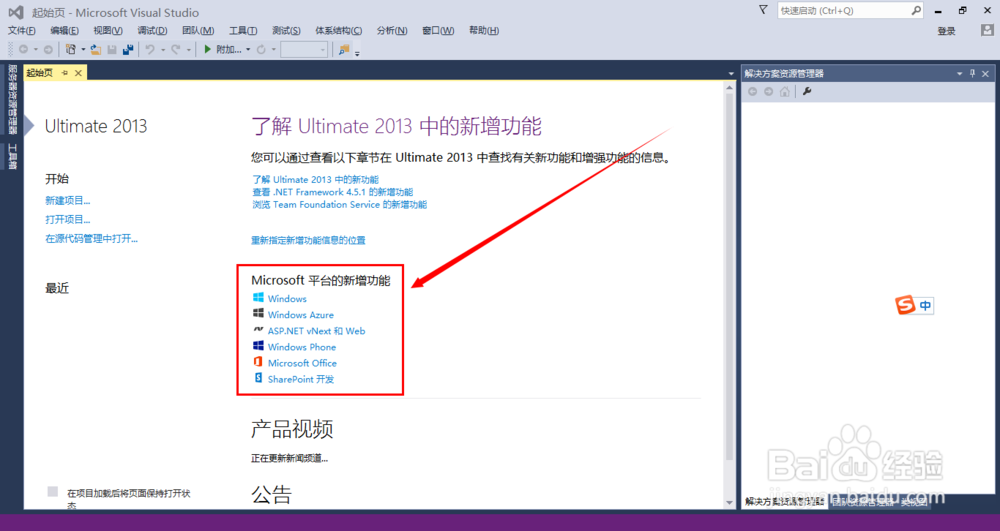Click the Save All toolbar icon
The height and width of the screenshot is (531, 1000).
pyautogui.click(x=128, y=49)
